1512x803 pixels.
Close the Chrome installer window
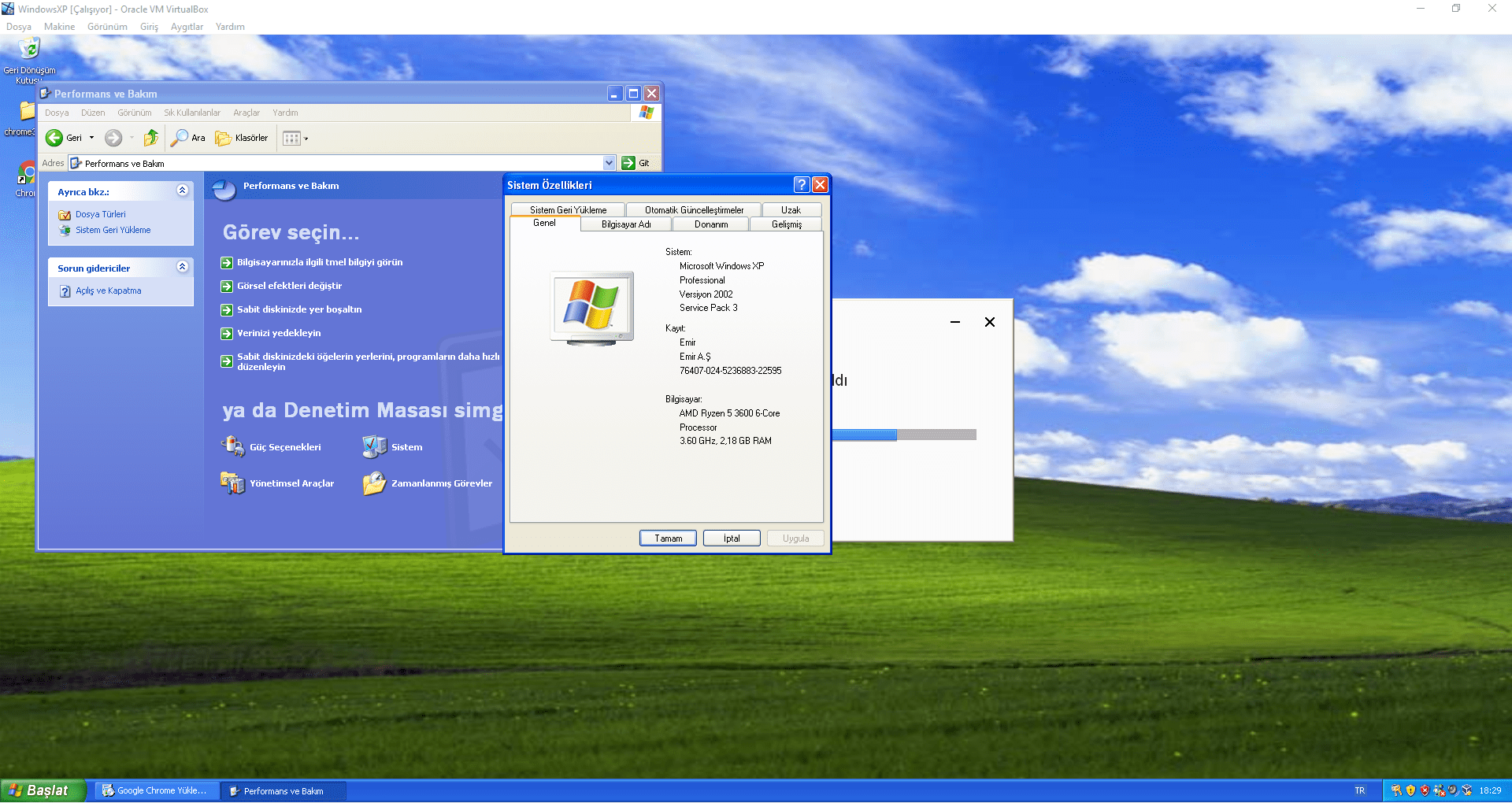tap(990, 322)
